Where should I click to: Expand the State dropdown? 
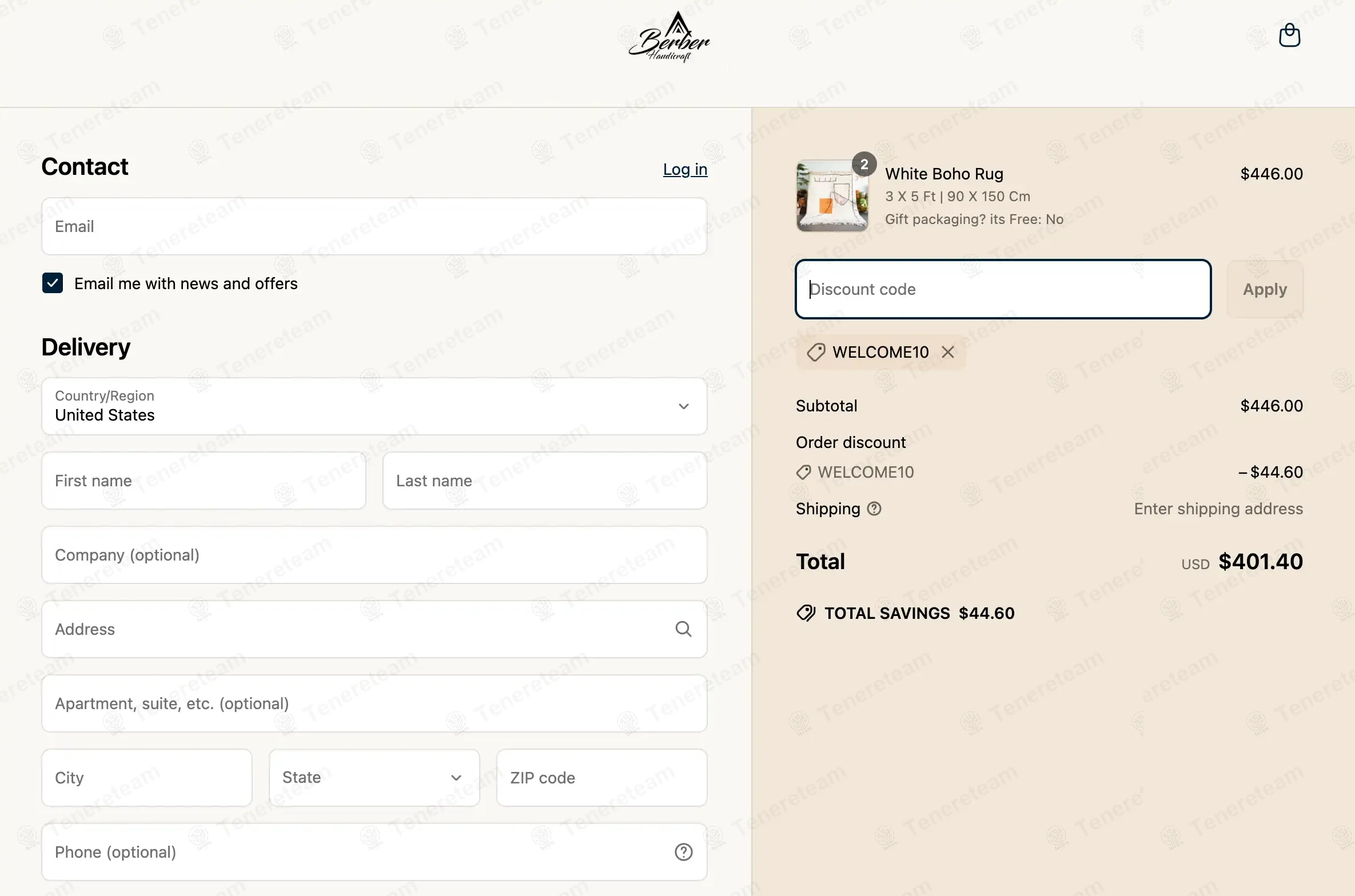pyautogui.click(x=374, y=778)
